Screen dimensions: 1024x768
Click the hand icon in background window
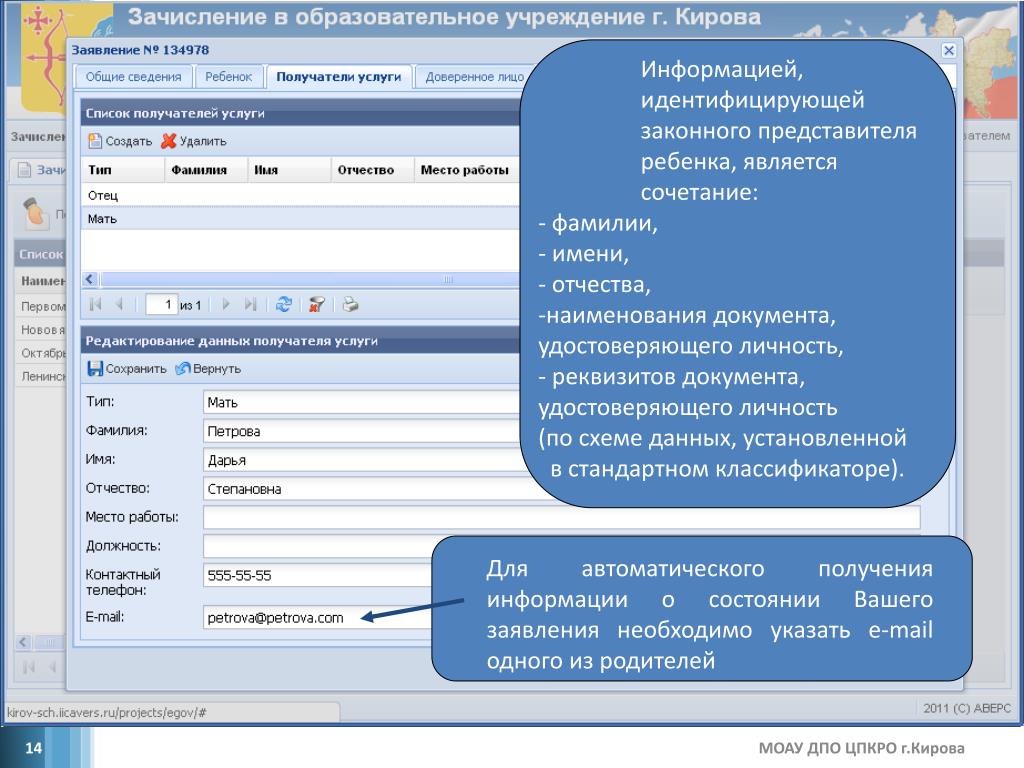click(x=35, y=212)
